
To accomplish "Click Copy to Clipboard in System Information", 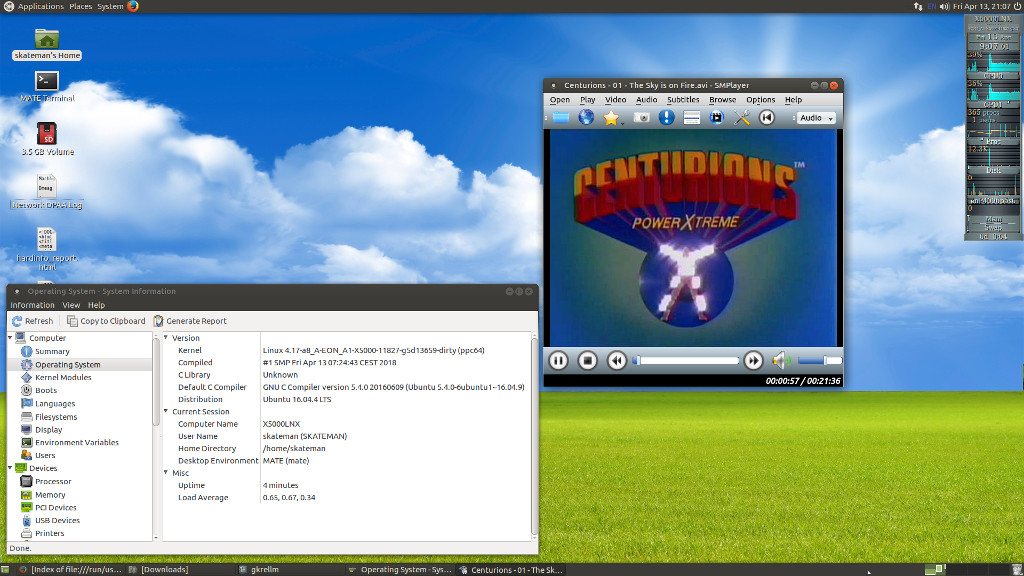I will (106, 321).
